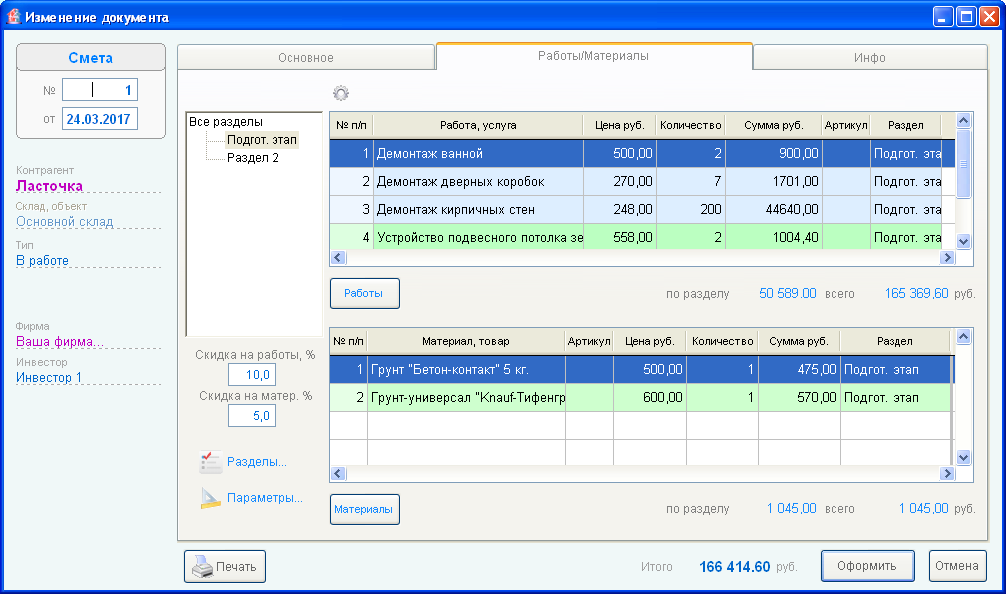Maximize the Изменение документа window
The image size is (1006, 594).
[966, 17]
